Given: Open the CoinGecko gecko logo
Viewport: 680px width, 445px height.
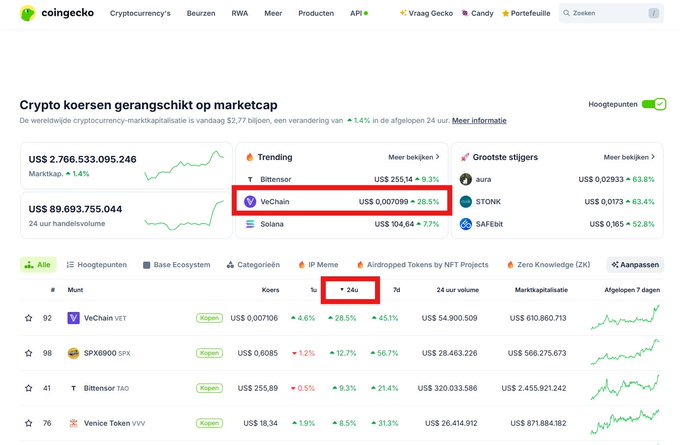Looking at the screenshot, I should click(x=27, y=13).
